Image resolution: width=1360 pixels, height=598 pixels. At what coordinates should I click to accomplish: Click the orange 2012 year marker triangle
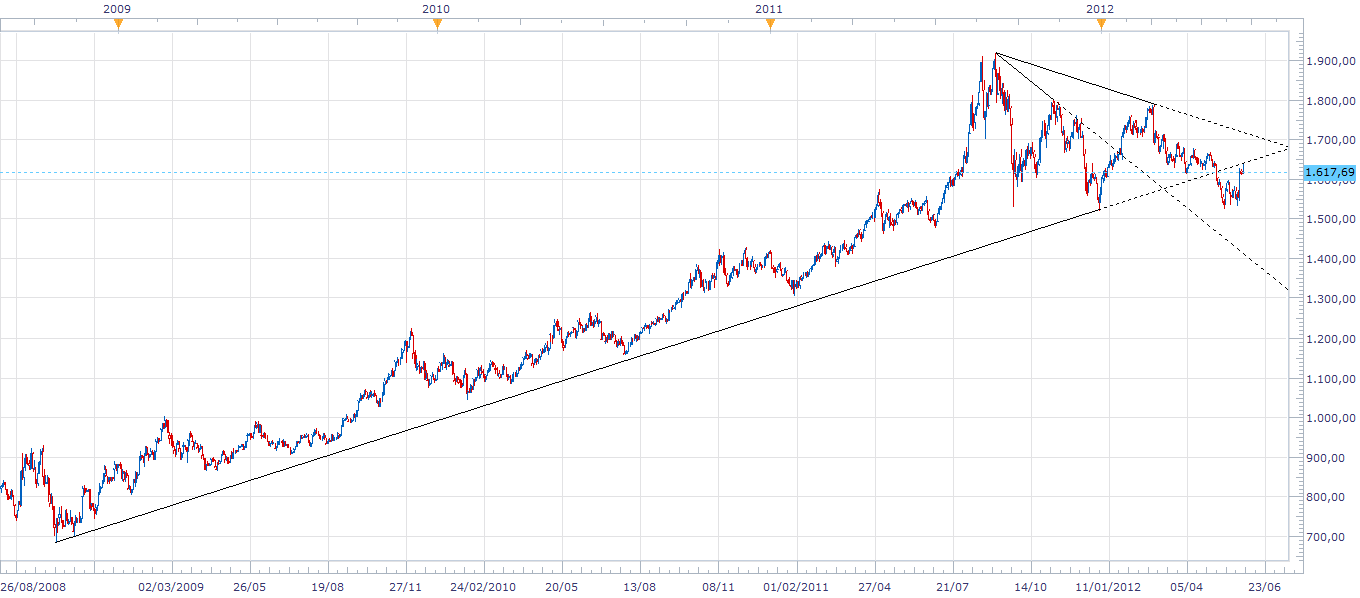1101,25
